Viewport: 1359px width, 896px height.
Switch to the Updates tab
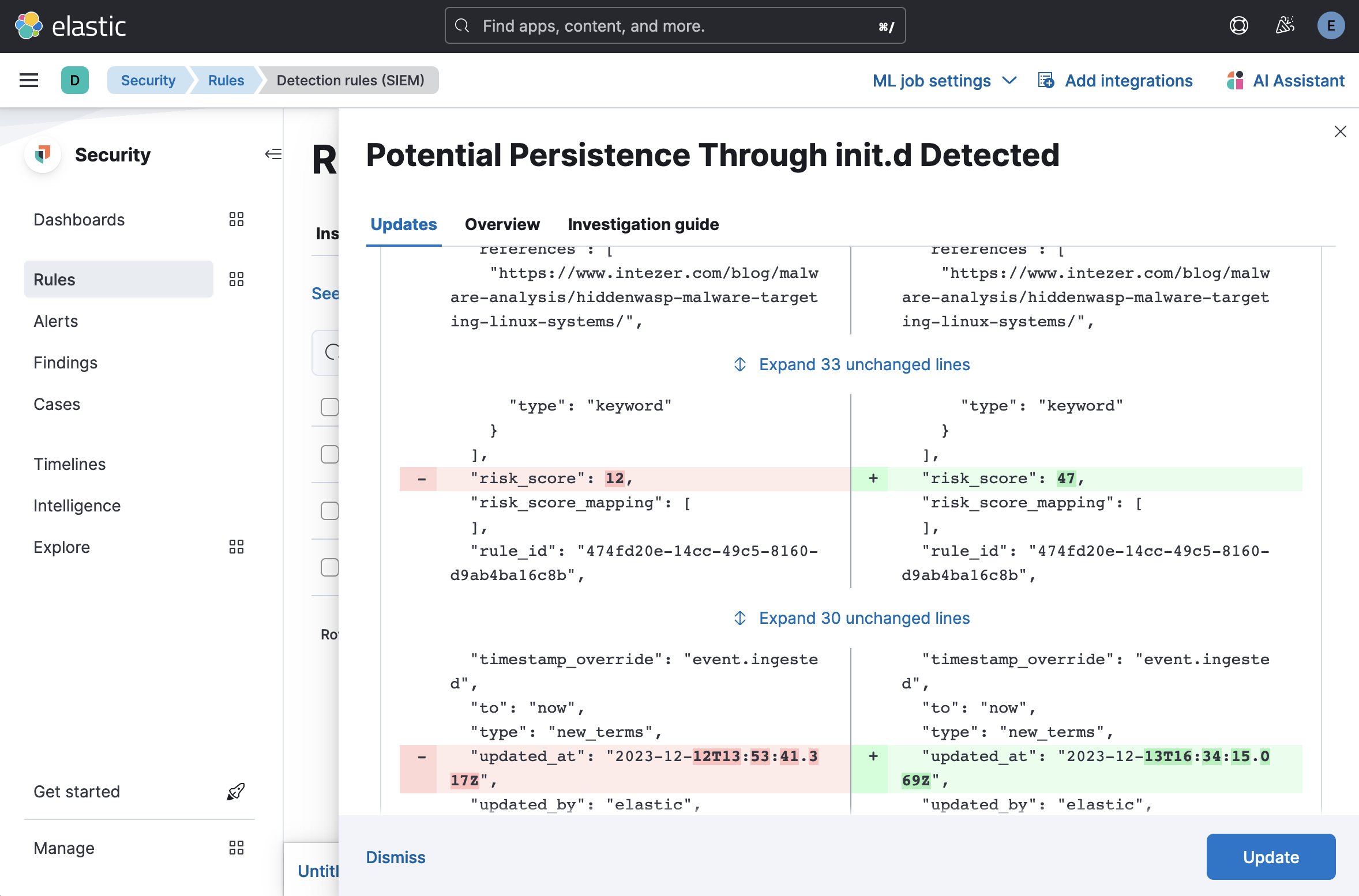403,224
